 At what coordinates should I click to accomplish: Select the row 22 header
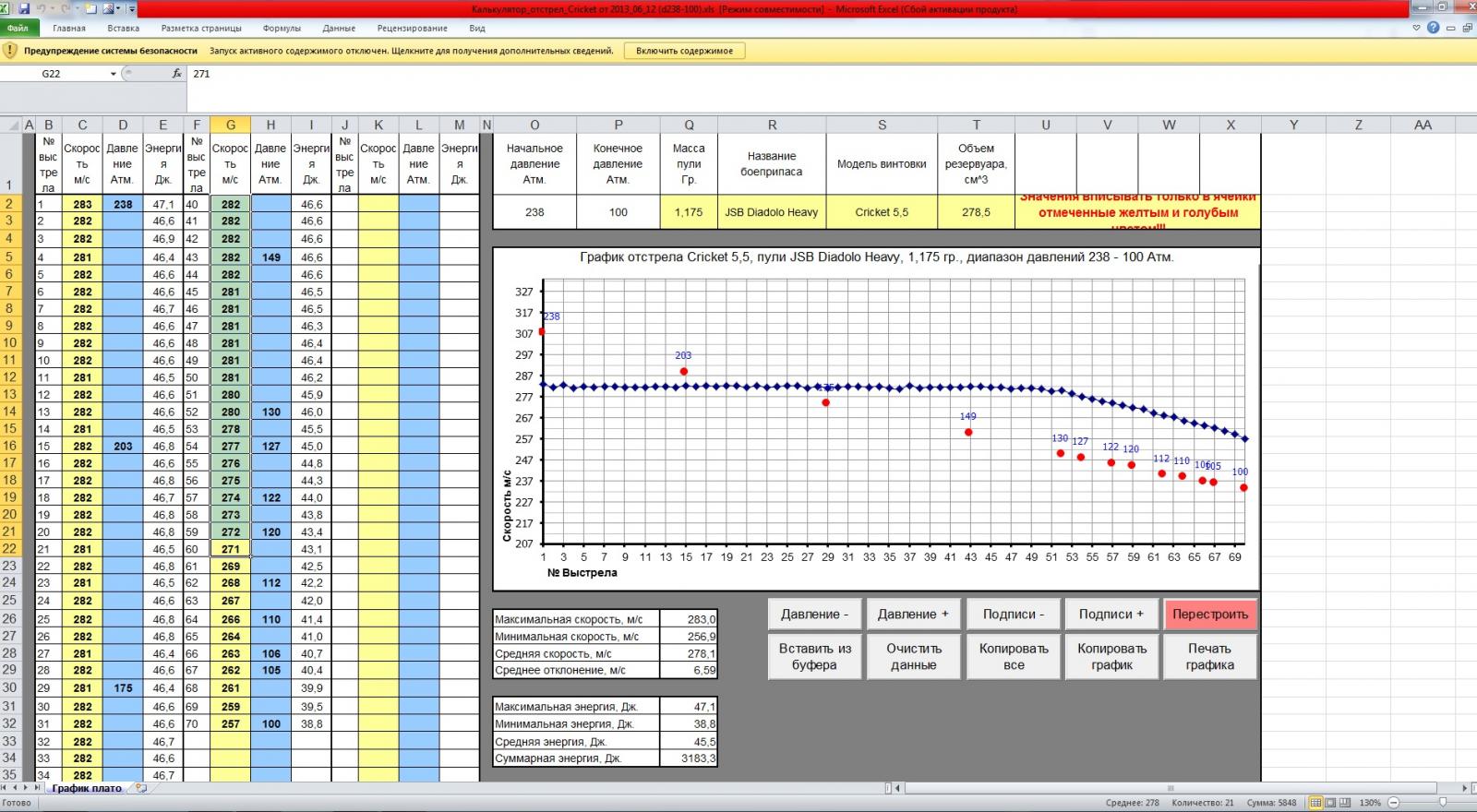point(9,549)
